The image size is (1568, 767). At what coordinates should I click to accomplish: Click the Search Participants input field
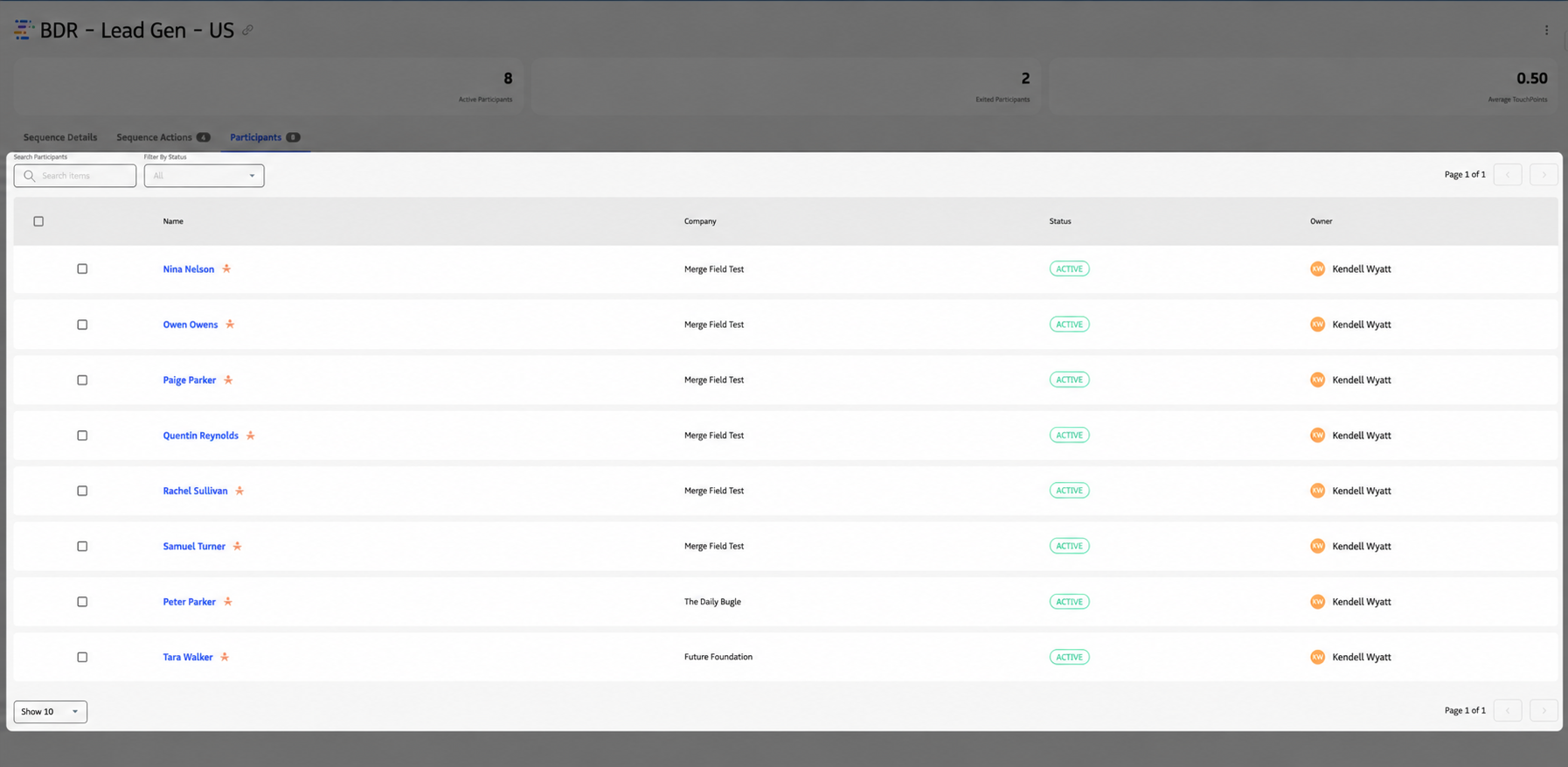[x=75, y=176]
